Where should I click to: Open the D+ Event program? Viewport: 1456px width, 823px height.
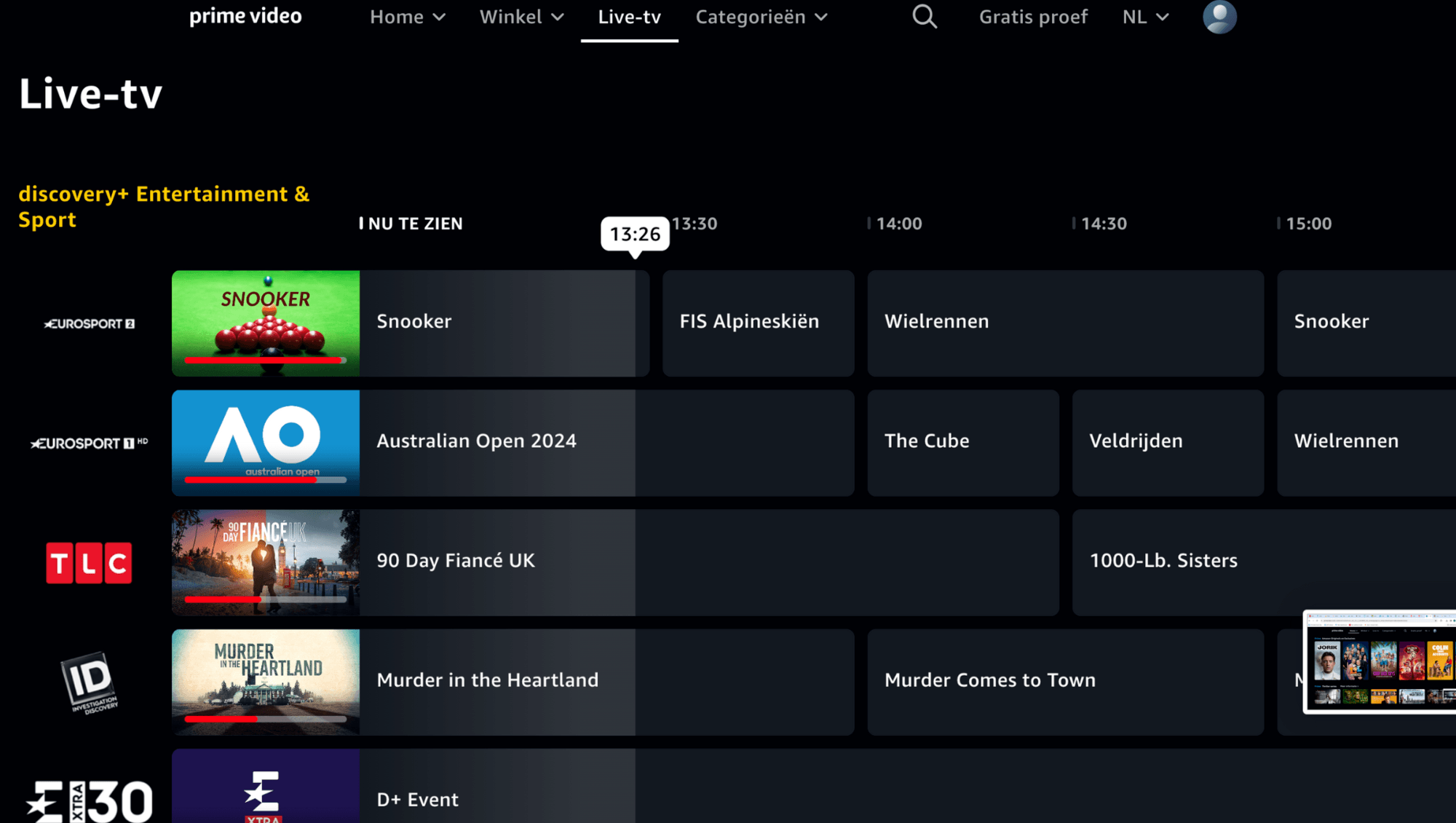pyautogui.click(x=907, y=787)
